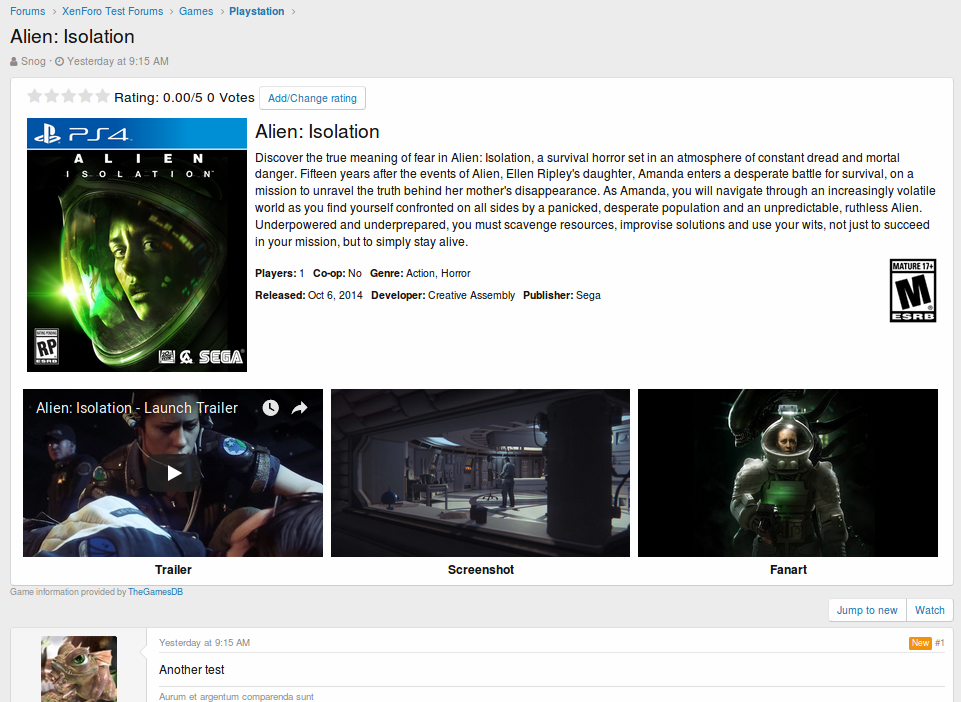This screenshot has width=961, height=702.
Task: Click the "Genre: Action, Horror" text
Action: click(420, 273)
